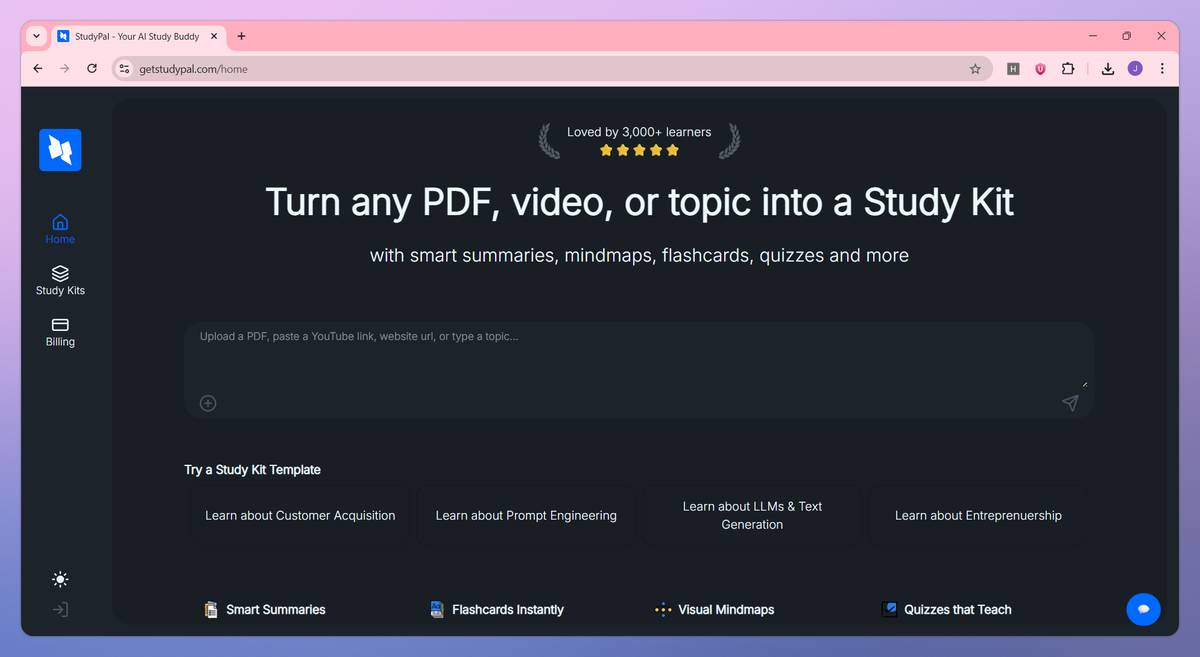Open the tab search dropdown arrow

[x=36, y=36]
